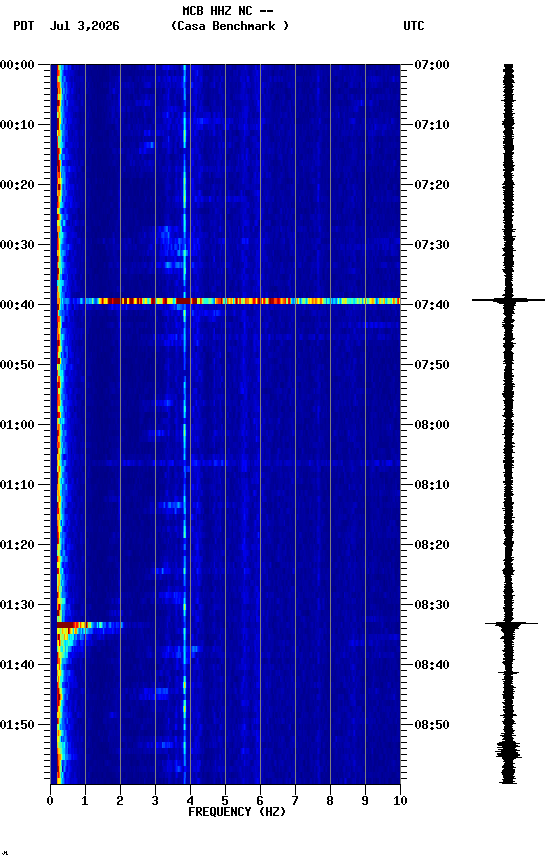
Task: Click the '1' frequency axis tick label
Action: [x=85, y=802]
